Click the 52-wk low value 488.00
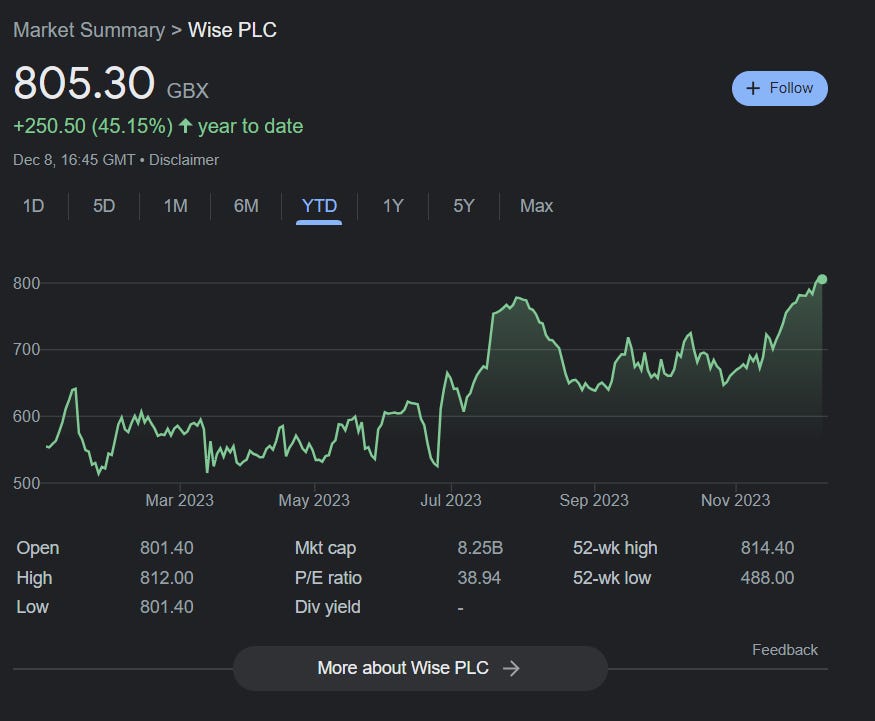The image size is (875, 721). tap(767, 578)
